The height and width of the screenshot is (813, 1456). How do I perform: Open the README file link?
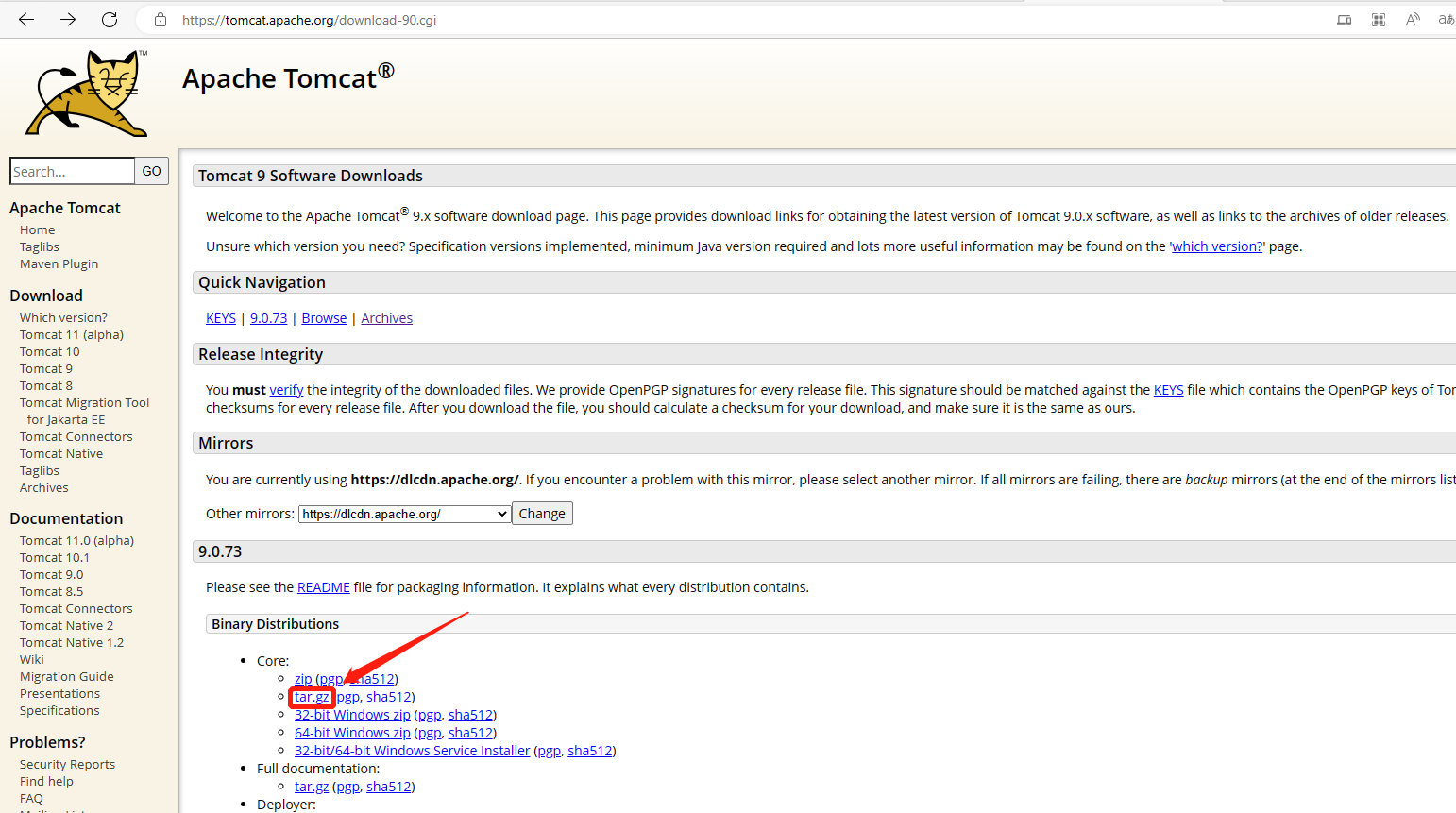[324, 587]
